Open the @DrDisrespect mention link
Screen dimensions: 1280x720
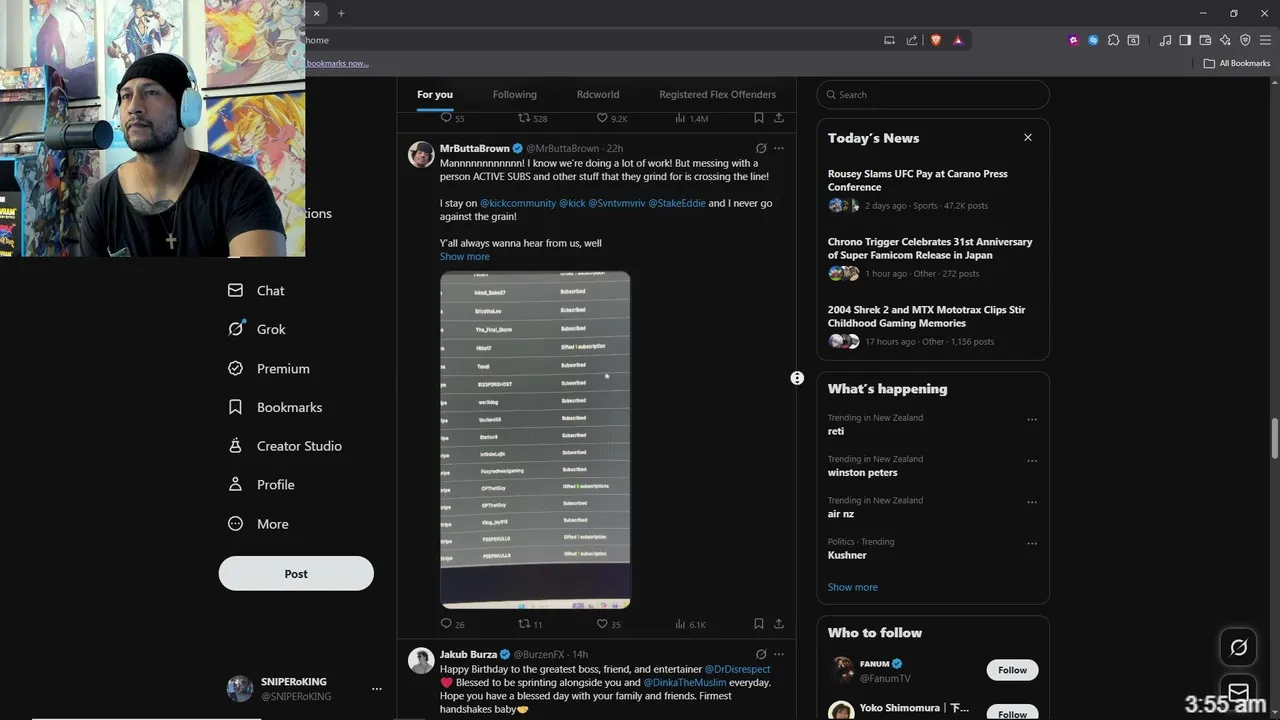pyautogui.click(x=737, y=669)
